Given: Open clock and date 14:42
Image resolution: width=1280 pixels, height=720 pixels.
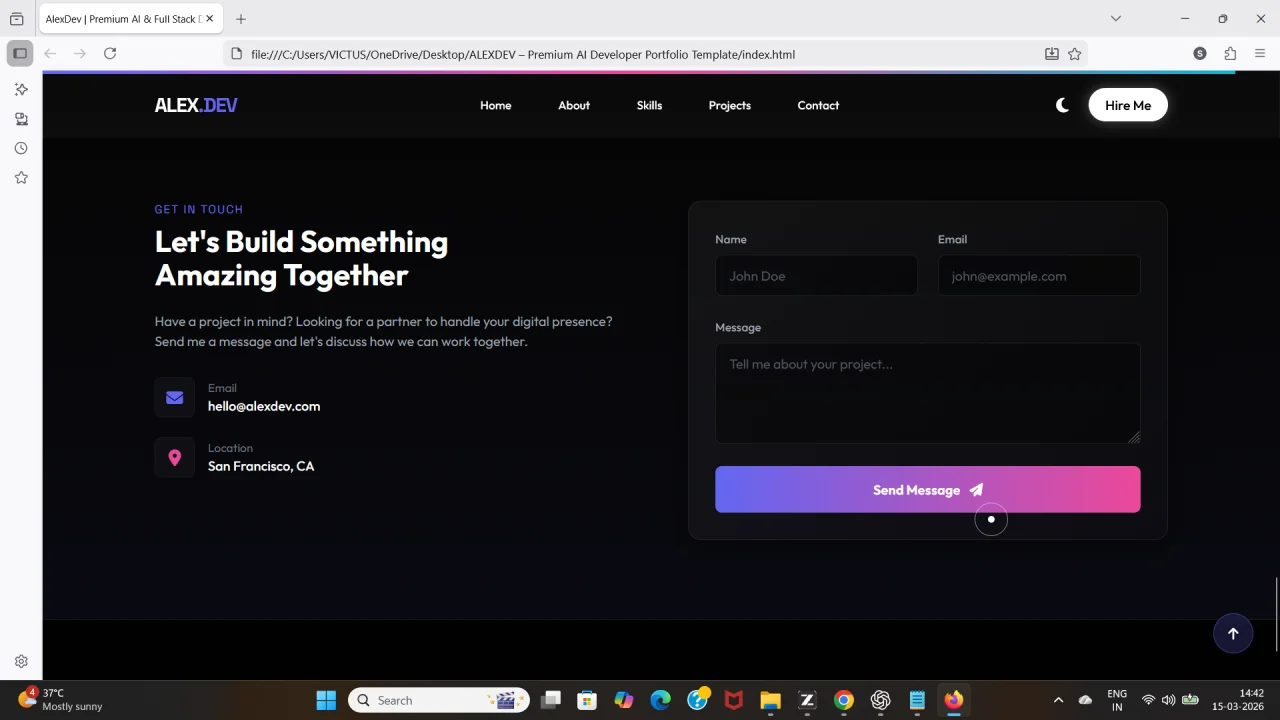Looking at the screenshot, I should pos(1238,700).
